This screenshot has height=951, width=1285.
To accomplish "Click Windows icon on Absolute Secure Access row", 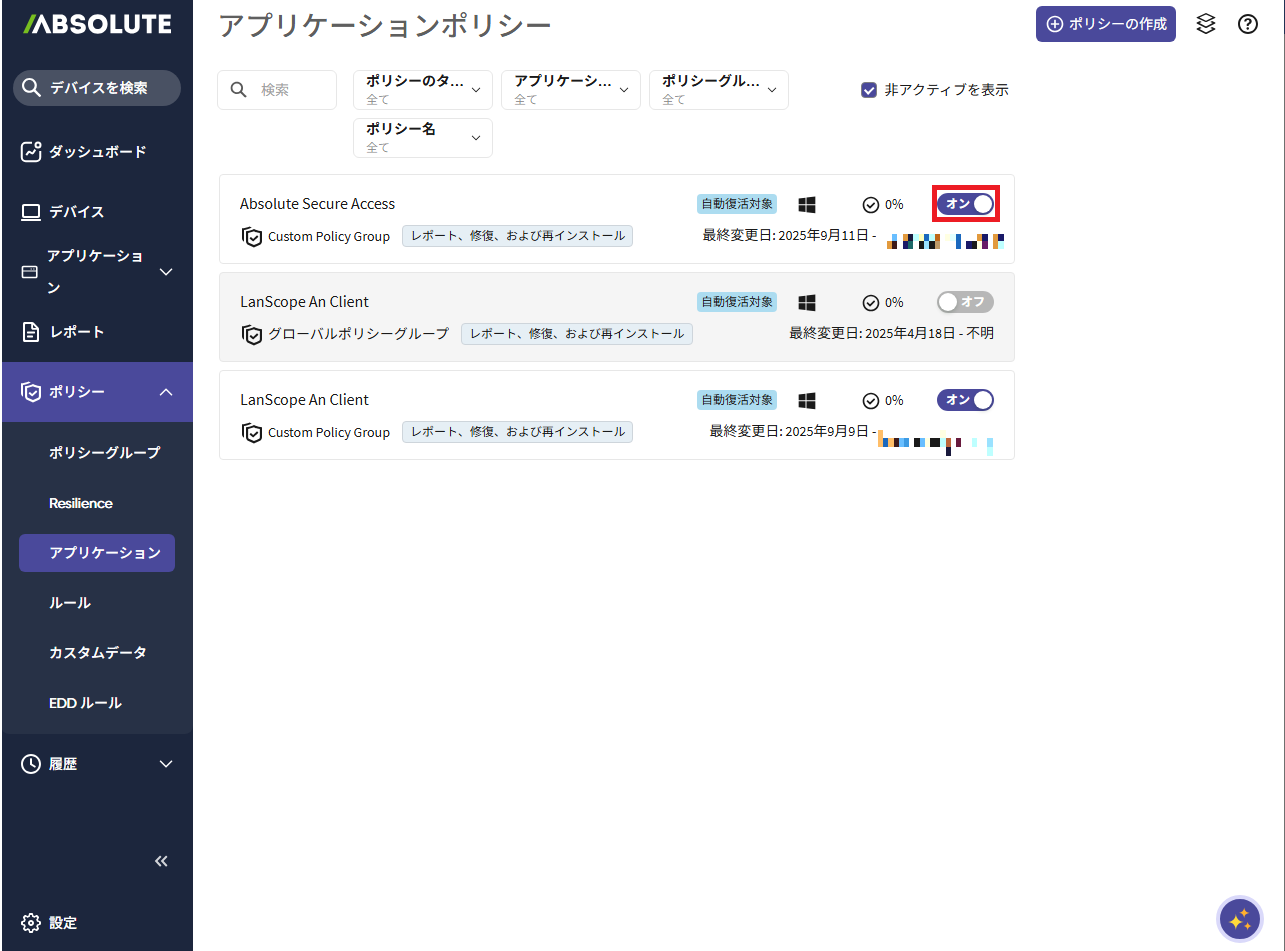I will (807, 204).
